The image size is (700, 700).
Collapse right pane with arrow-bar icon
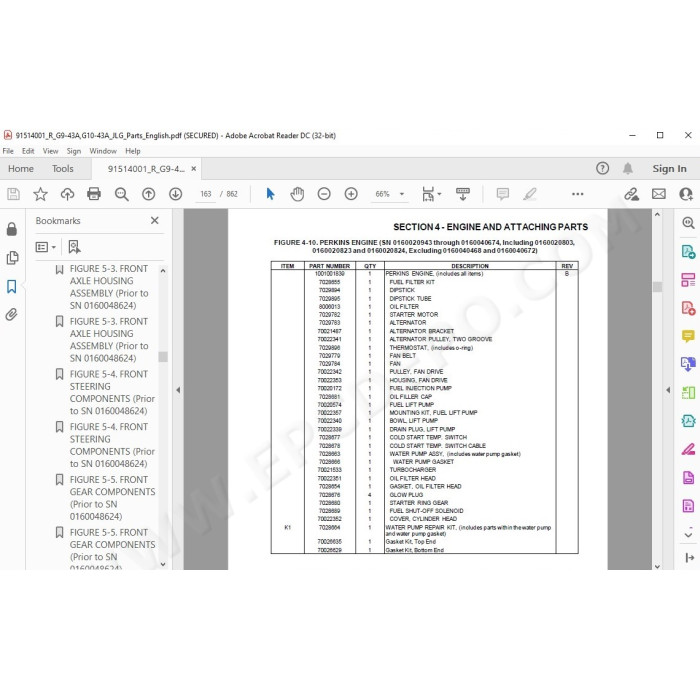tap(689, 557)
